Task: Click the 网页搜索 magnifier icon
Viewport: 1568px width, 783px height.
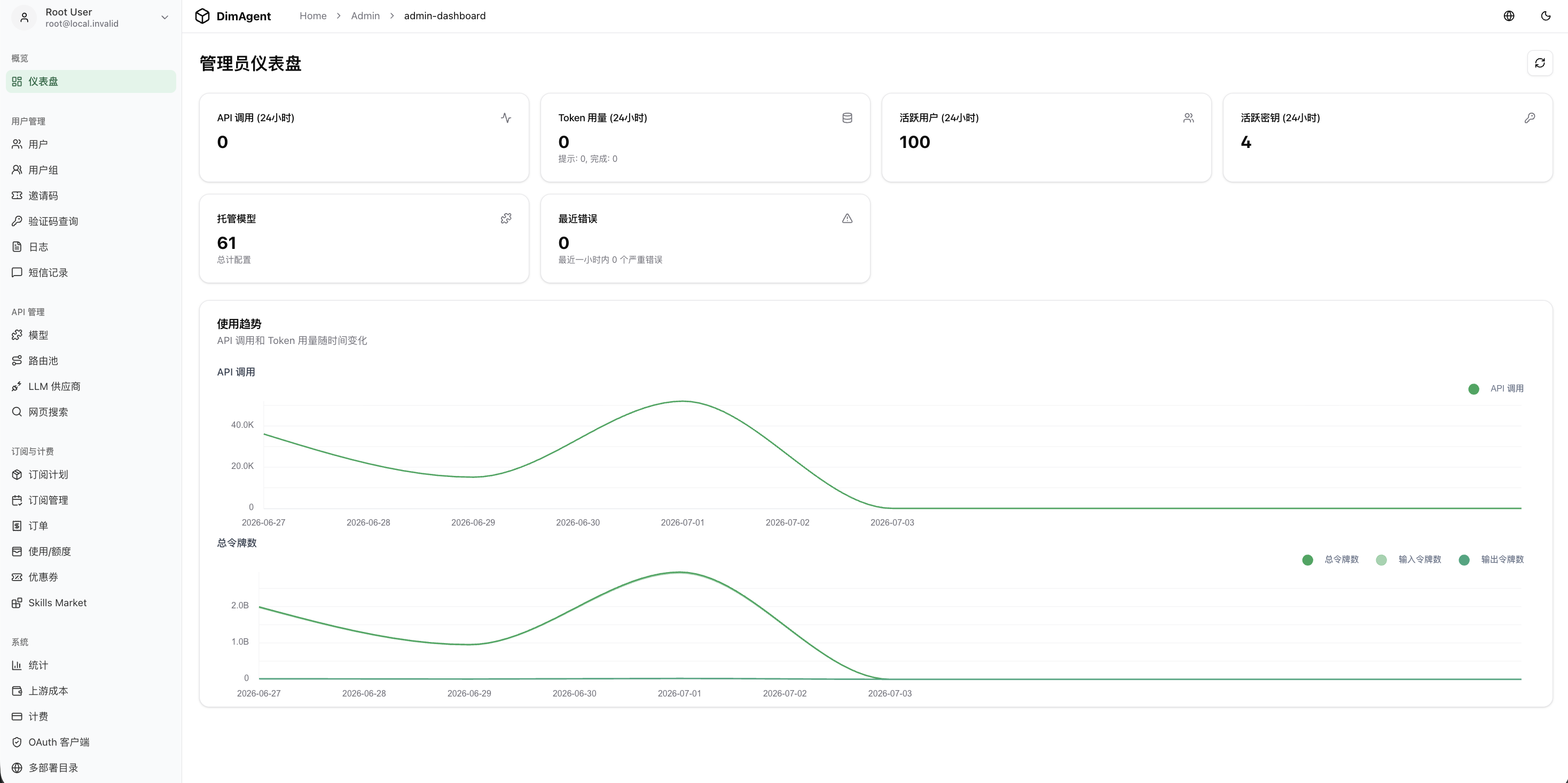Action: point(17,412)
